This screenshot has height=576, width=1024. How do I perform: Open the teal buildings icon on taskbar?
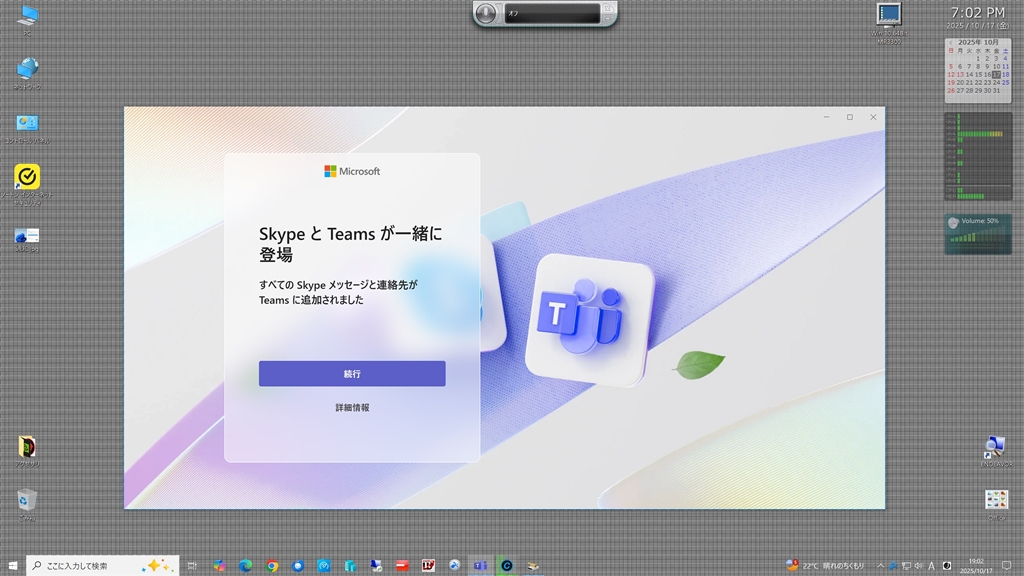coord(350,566)
